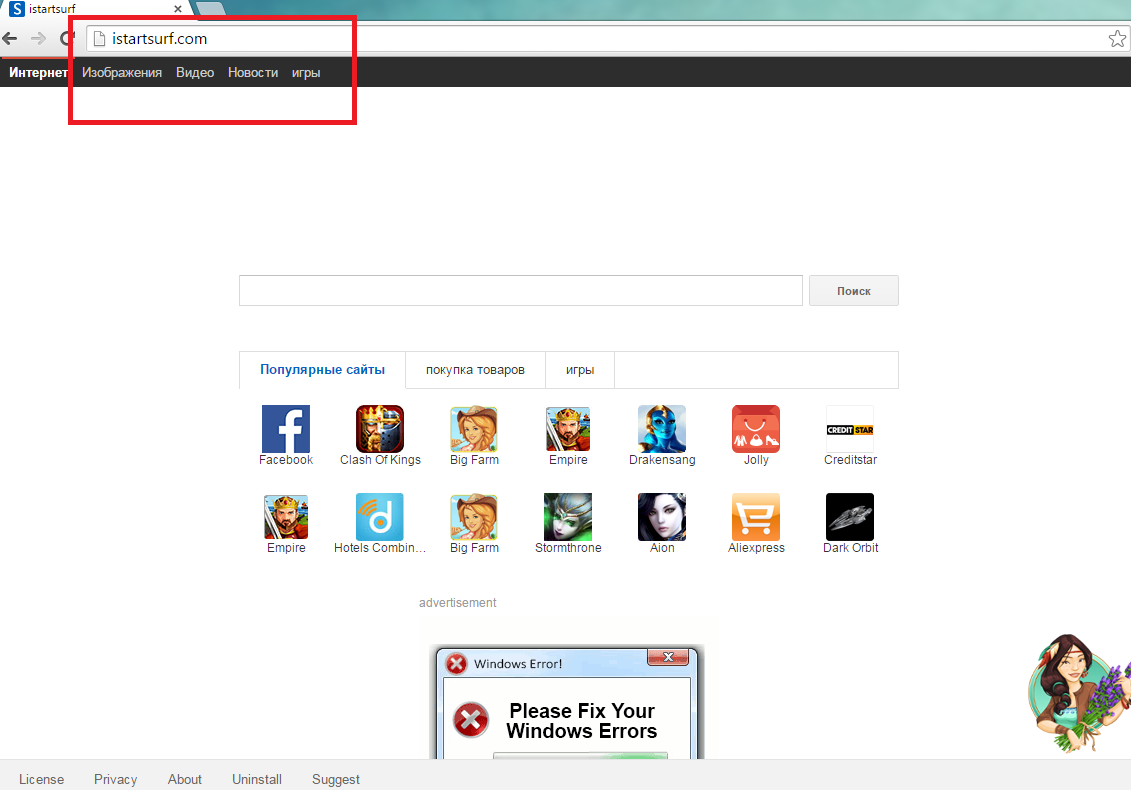Viewport: 1131px width, 790px height.
Task: Switch to Изображения search
Action: pos(122,72)
